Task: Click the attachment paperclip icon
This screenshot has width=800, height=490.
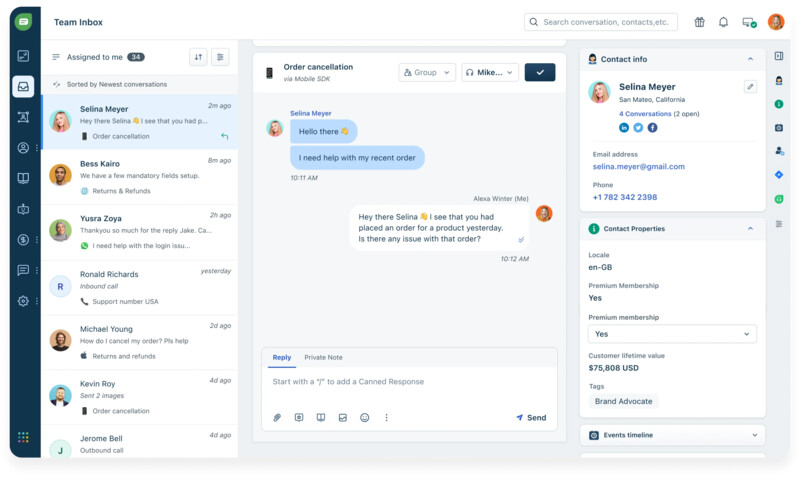Action: (x=277, y=418)
